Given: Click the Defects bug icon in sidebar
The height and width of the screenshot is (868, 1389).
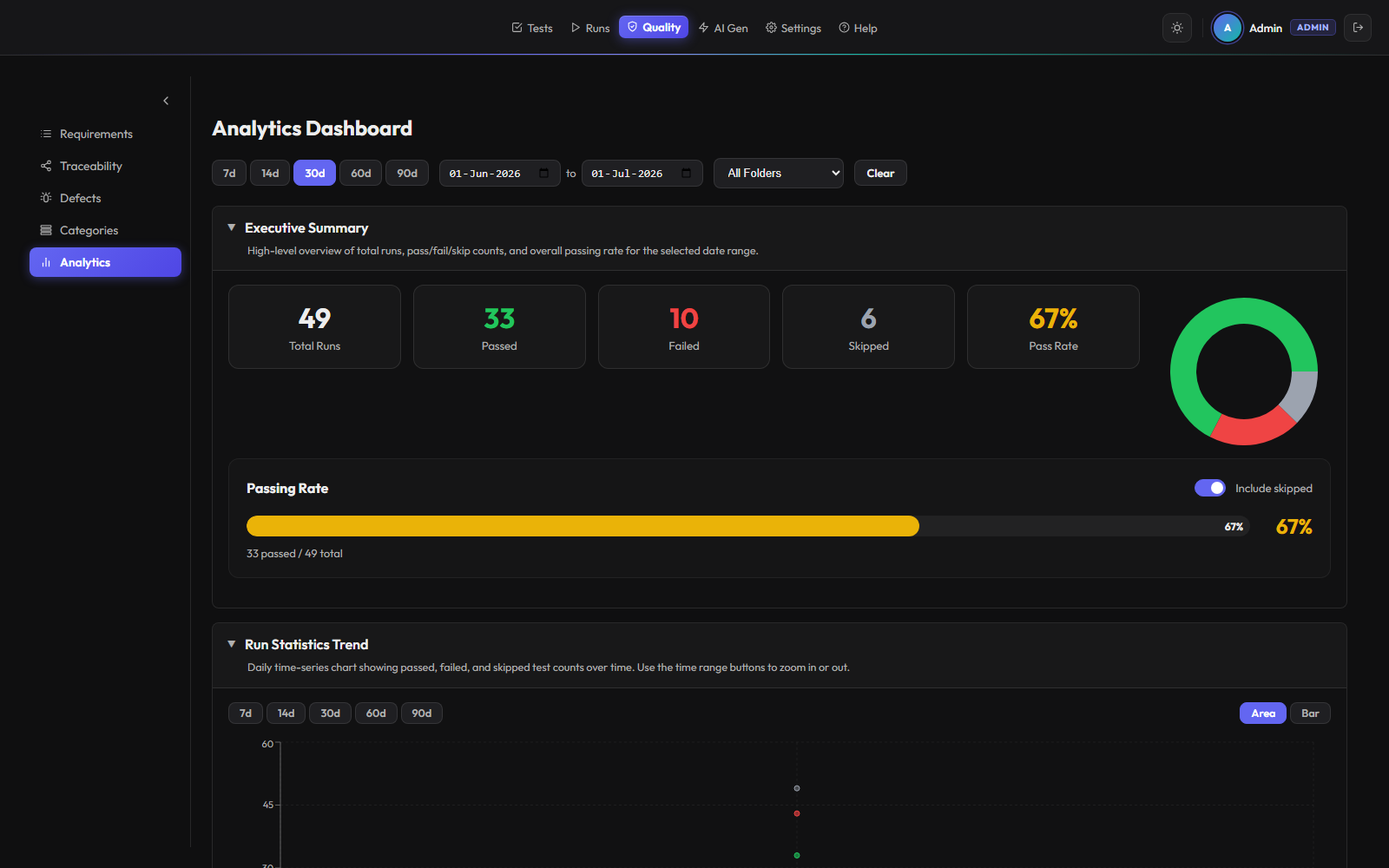Looking at the screenshot, I should coord(46,198).
